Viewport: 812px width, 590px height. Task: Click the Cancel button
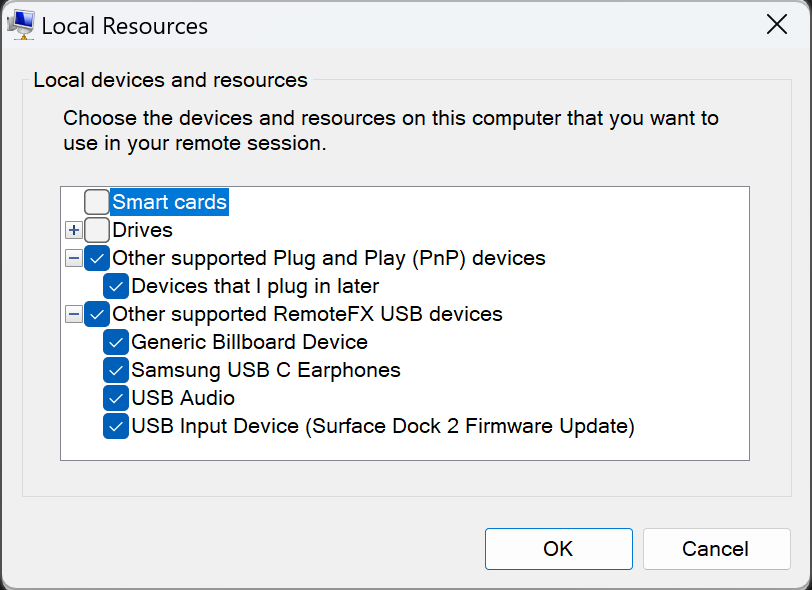tap(717, 549)
